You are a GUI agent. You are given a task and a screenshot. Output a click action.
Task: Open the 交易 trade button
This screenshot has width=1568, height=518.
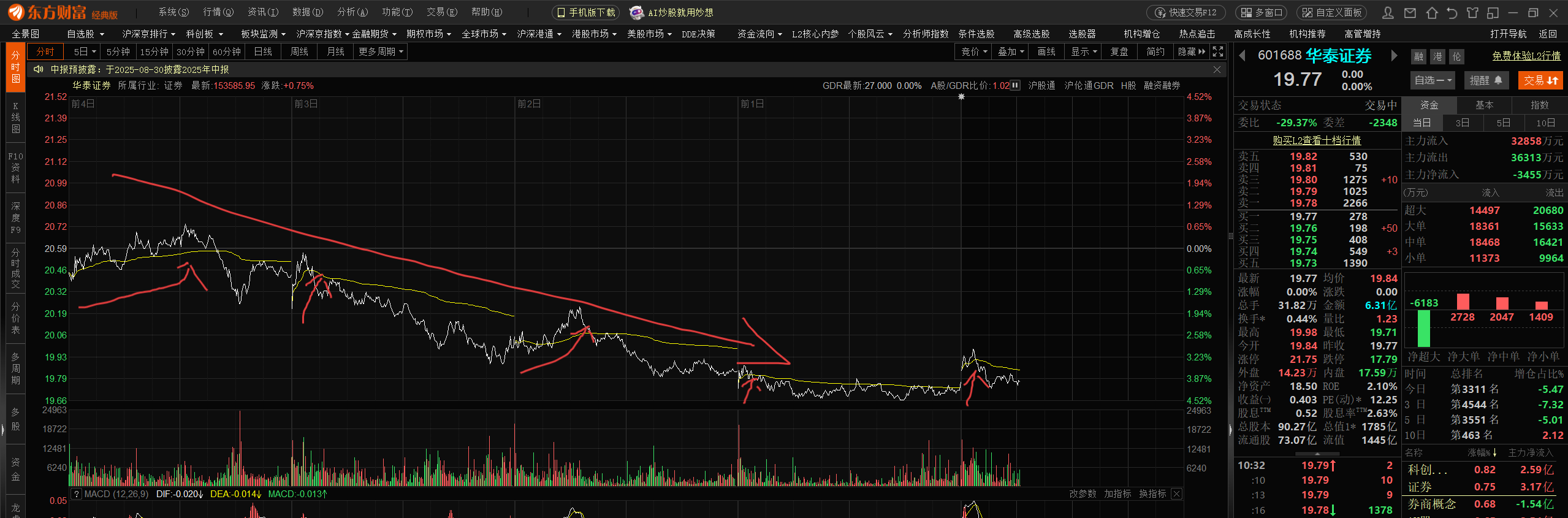[1540, 80]
